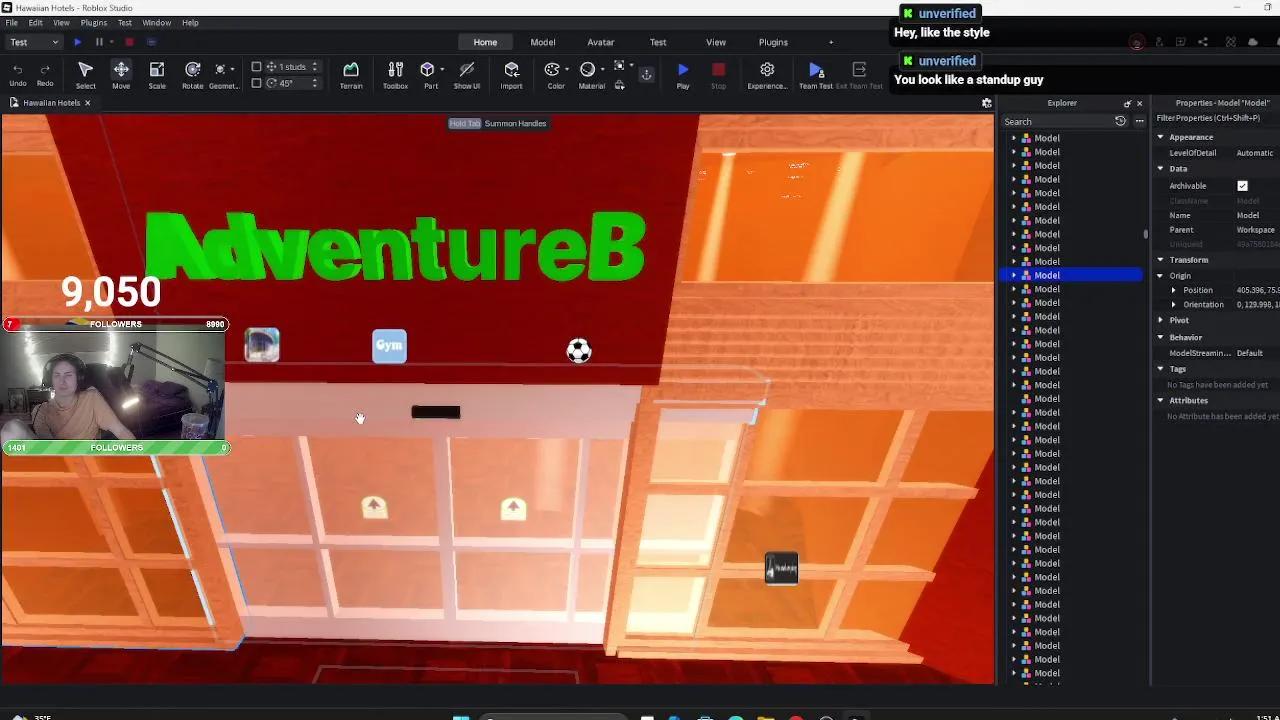Choose the Rotate tool
This screenshot has height=720, width=1280.
pos(192,74)
